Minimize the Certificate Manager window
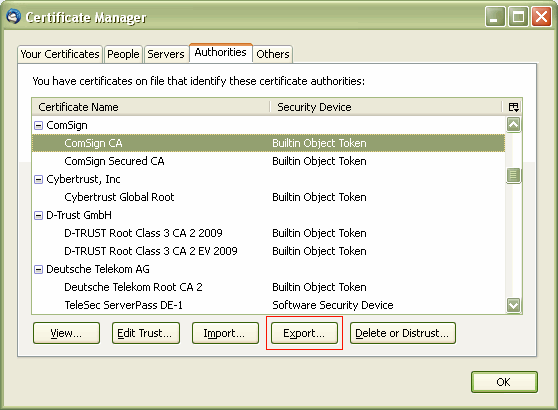This screenshot has height=410, width=558. click(x=495, y=17)
